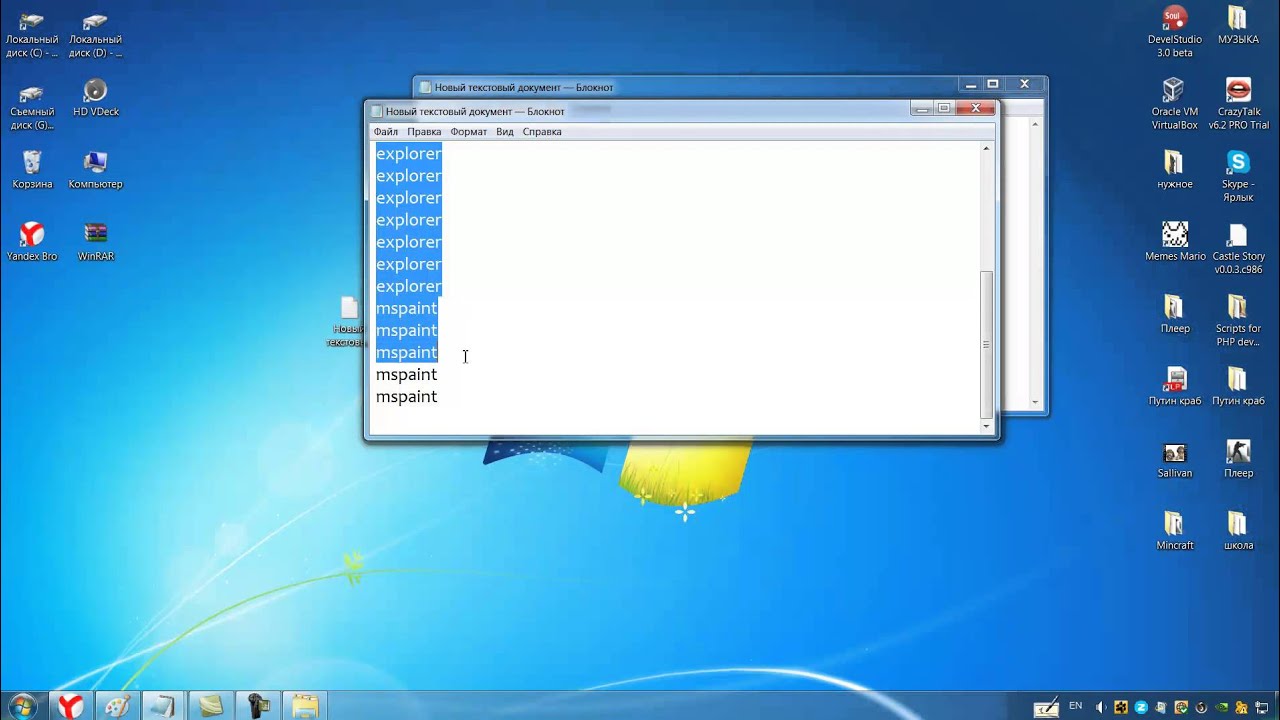Click the blue Z tray icon
The width and height of the screenshot is (1280, 720).
[1141, 708]
